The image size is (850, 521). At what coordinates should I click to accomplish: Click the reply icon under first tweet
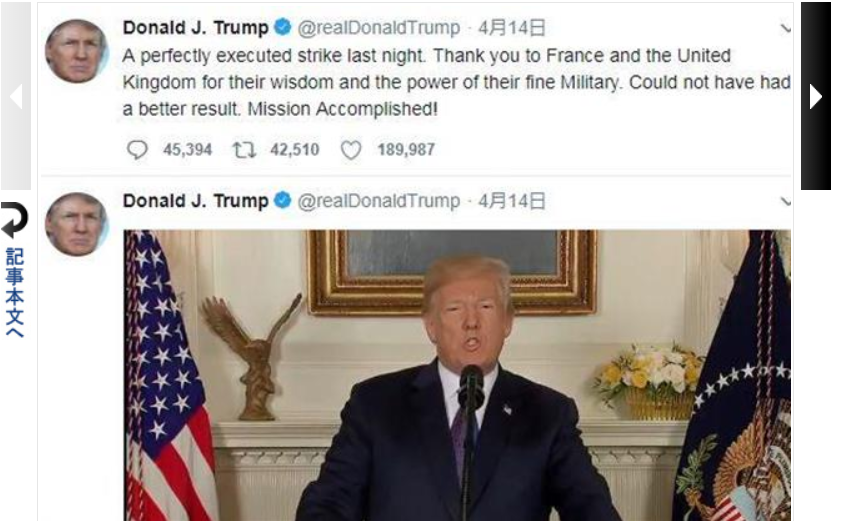tap(137, 150)
